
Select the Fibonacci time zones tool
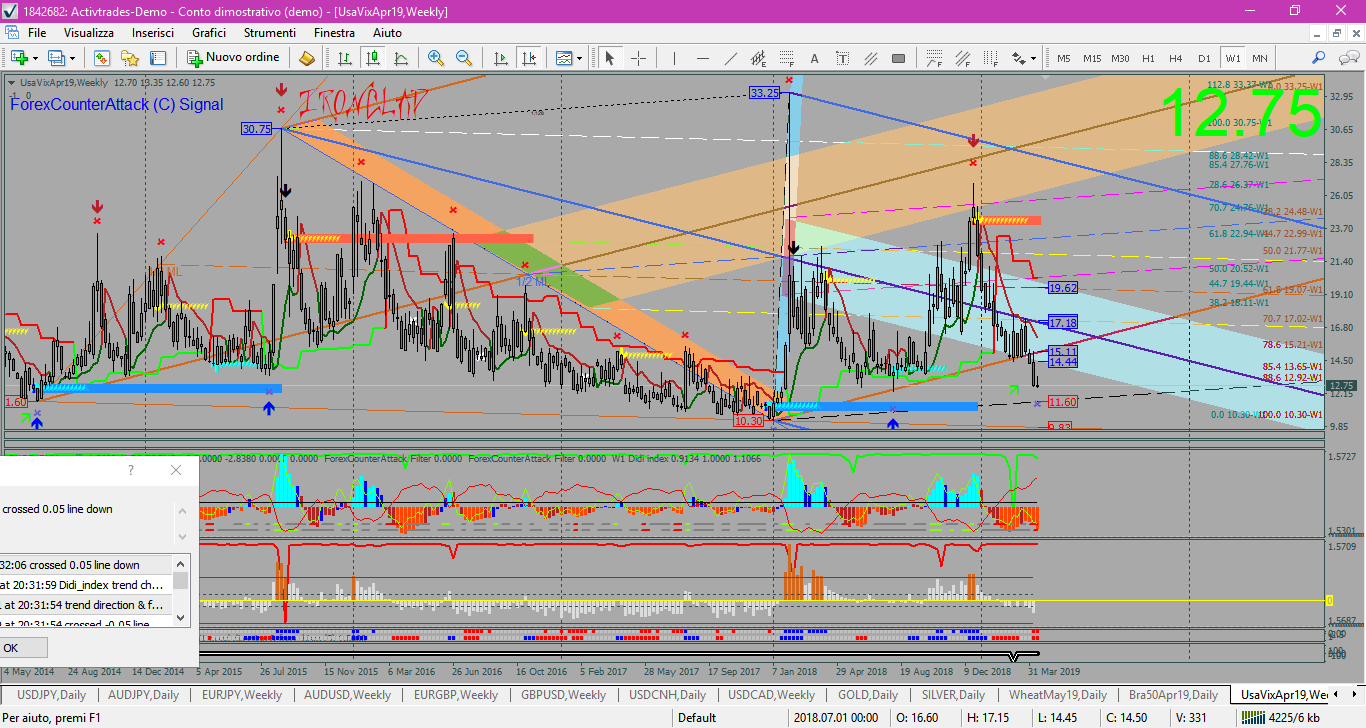point(991,58)
